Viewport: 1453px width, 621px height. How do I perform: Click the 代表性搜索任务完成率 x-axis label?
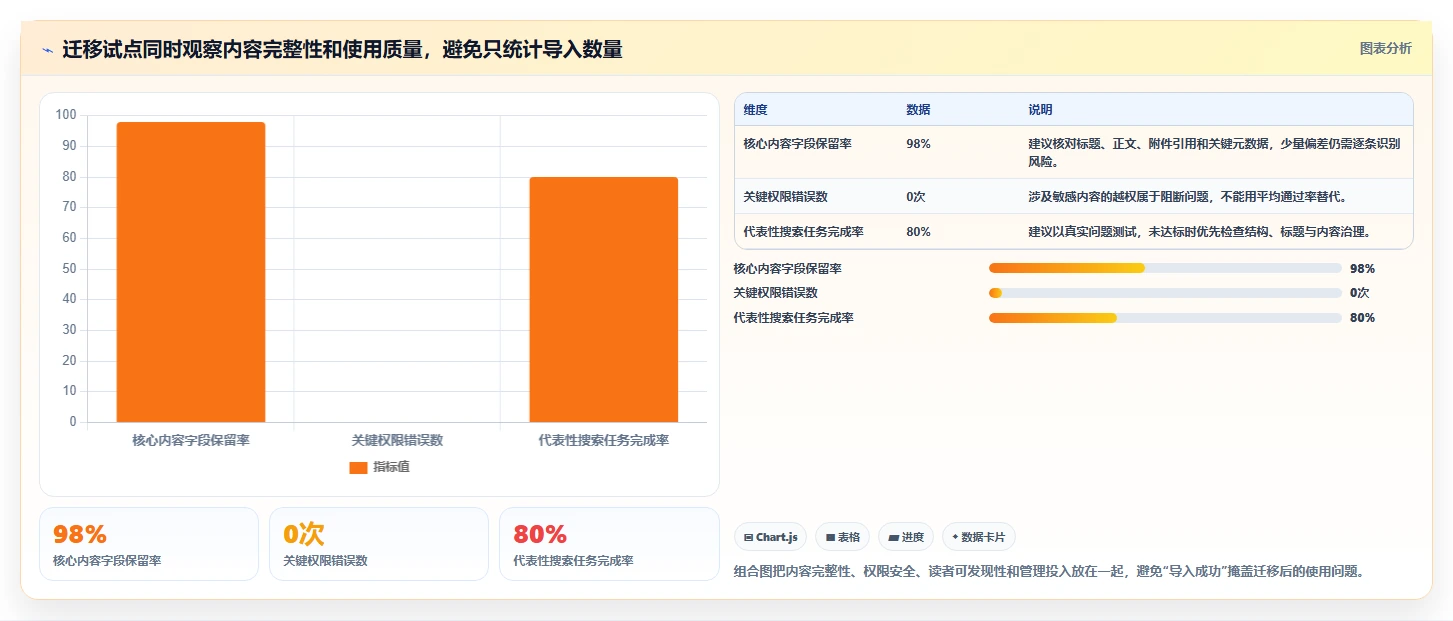(x=604, y=440)
